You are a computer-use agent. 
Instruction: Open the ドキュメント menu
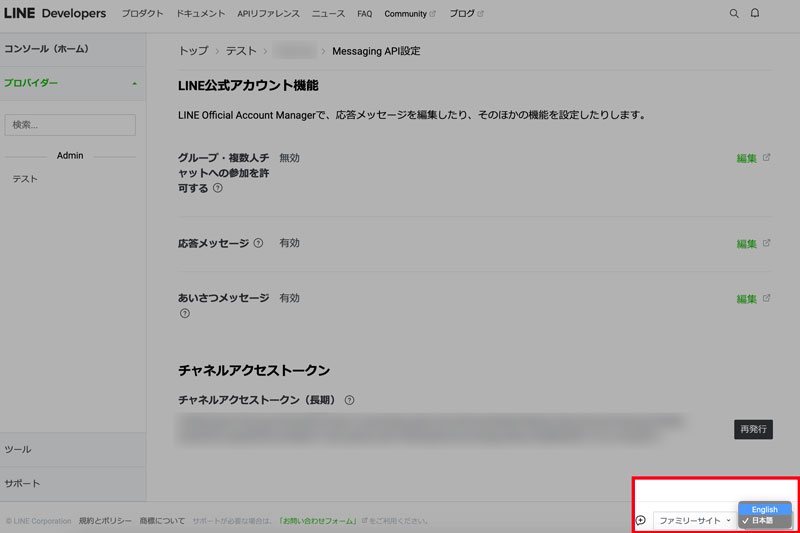(x=201, y=14)
